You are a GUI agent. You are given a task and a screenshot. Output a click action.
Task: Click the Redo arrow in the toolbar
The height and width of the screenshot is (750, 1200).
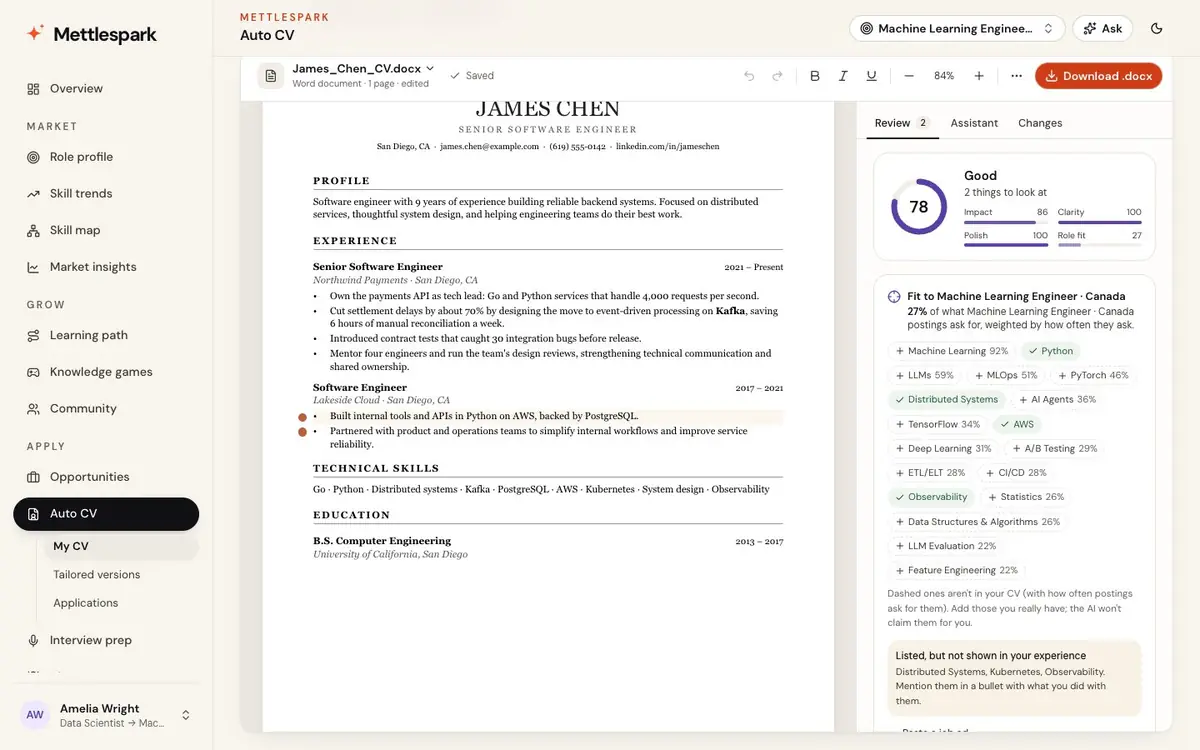[777, 76]
